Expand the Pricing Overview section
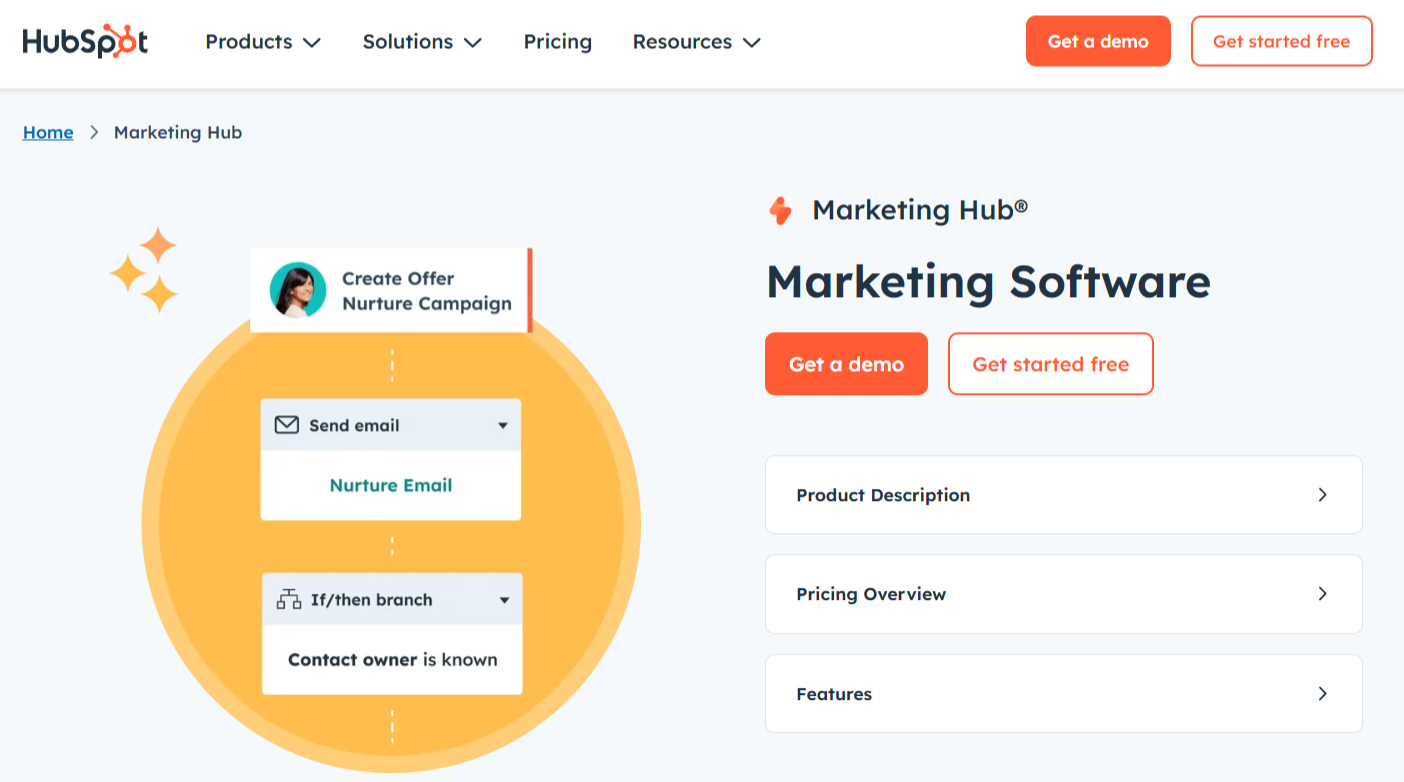Screen dimensions: 1404x782 tap(1063, 594)
